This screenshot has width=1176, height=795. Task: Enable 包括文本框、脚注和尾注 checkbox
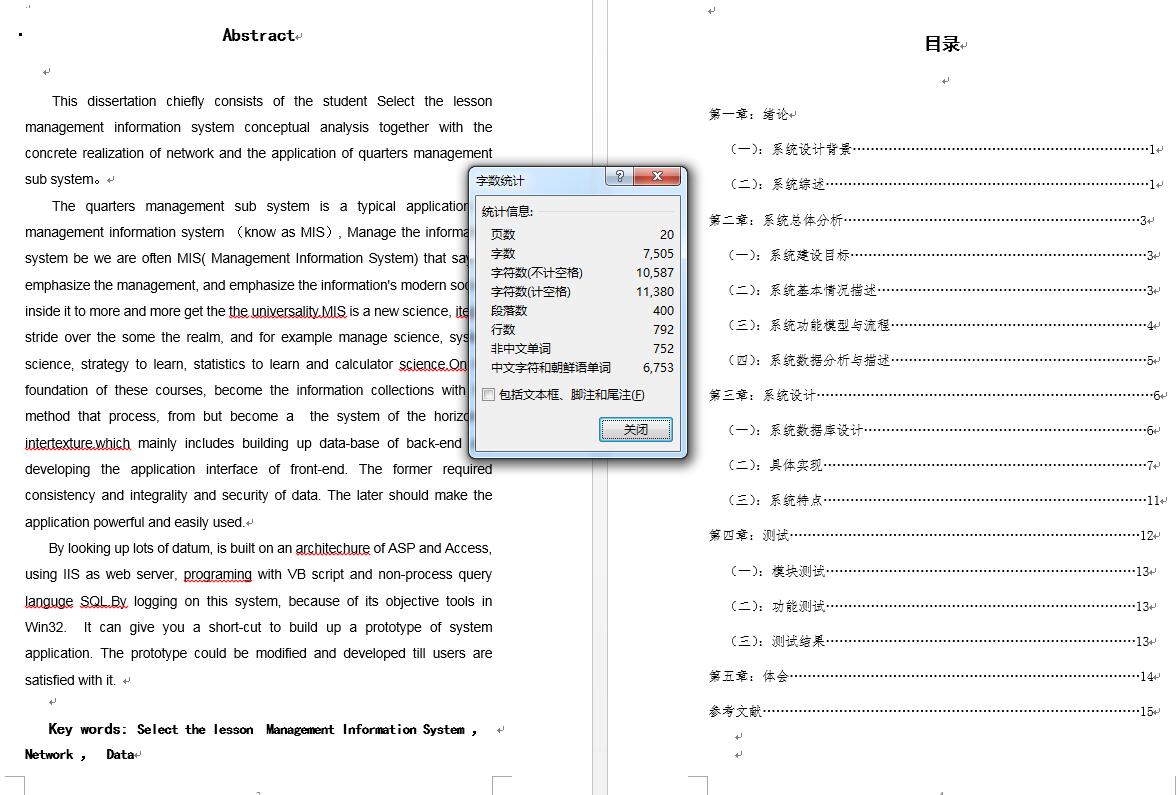point(488,394)
